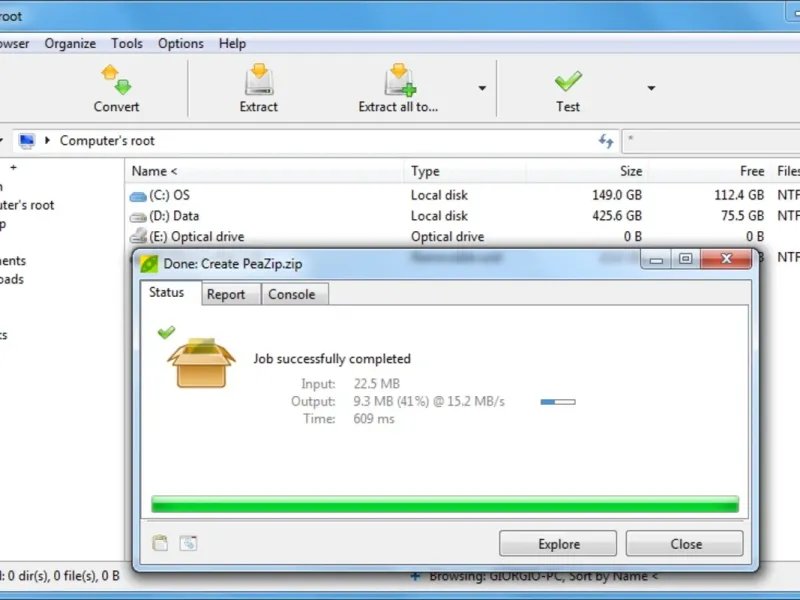
Task: Click the refresh arrows icon in the address bar
Action: click(606, 141)
